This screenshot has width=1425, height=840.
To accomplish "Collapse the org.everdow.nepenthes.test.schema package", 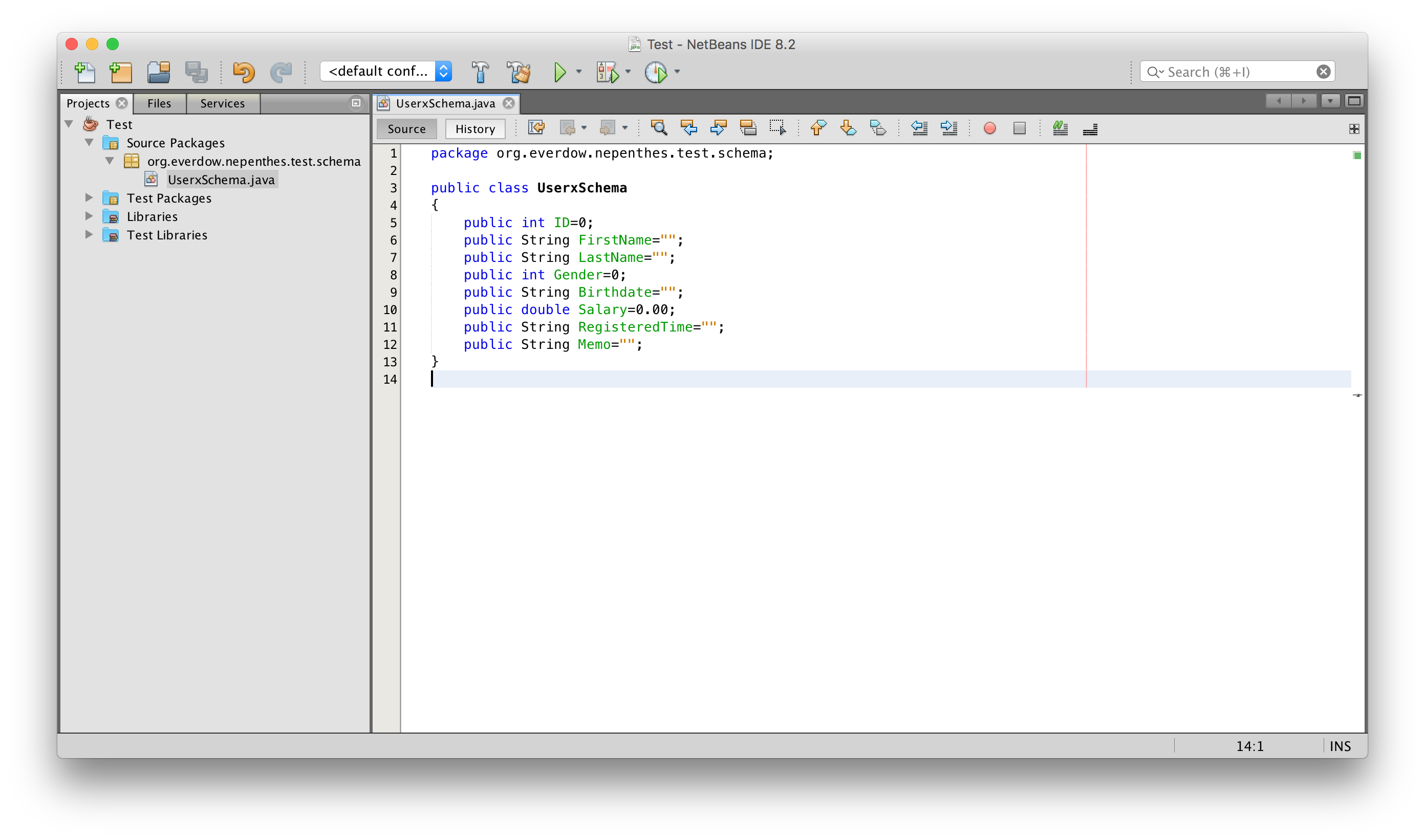I will [110, 161].
